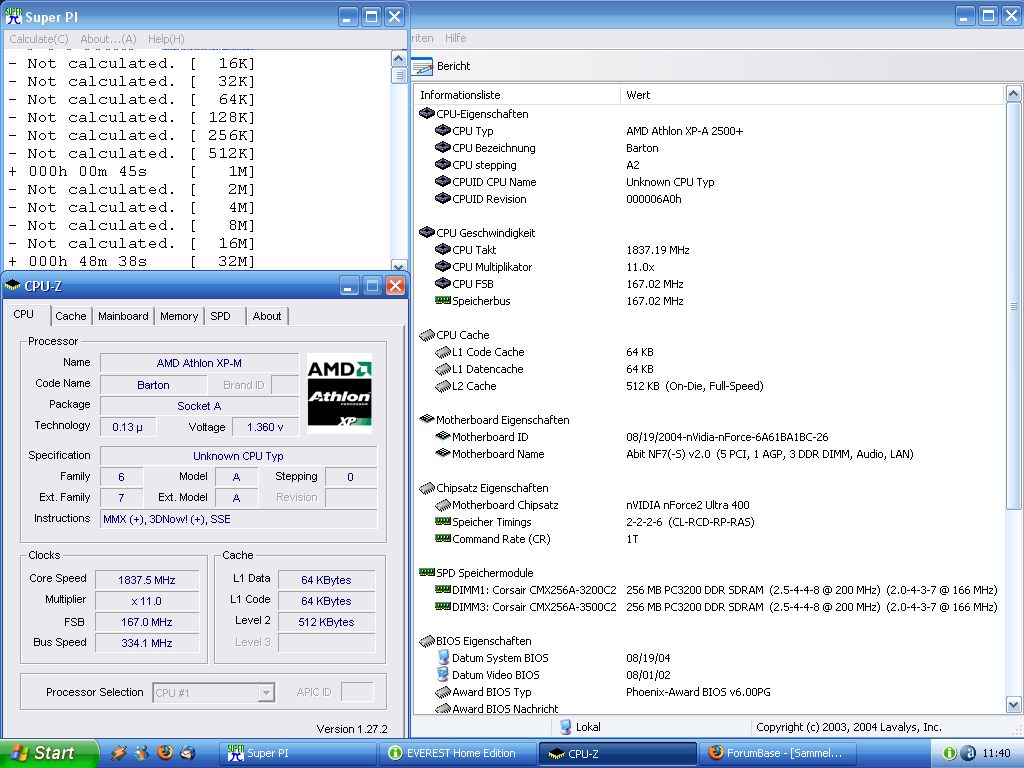This screenshot has width=1024, height=768.
Task: Click the Bus Speed field 334.1 MHz
Action: click(x=146, y=643)
